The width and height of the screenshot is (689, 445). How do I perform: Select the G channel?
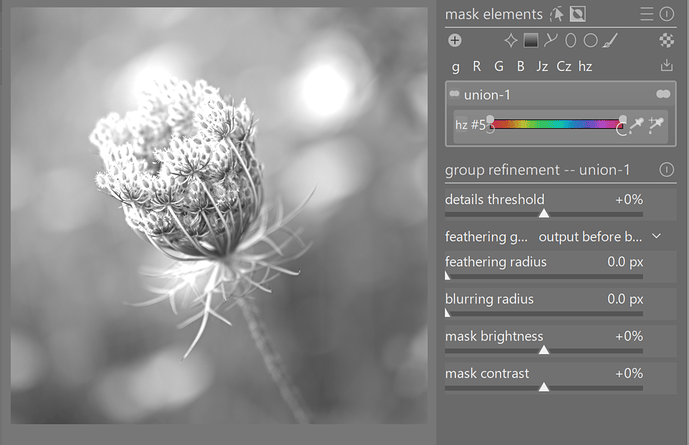tap(499, 66)
